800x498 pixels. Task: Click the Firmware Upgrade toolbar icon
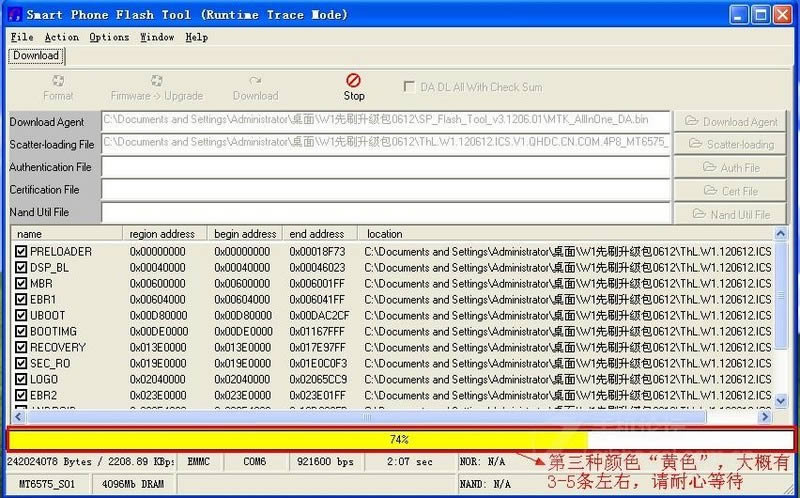pos(157,81)
